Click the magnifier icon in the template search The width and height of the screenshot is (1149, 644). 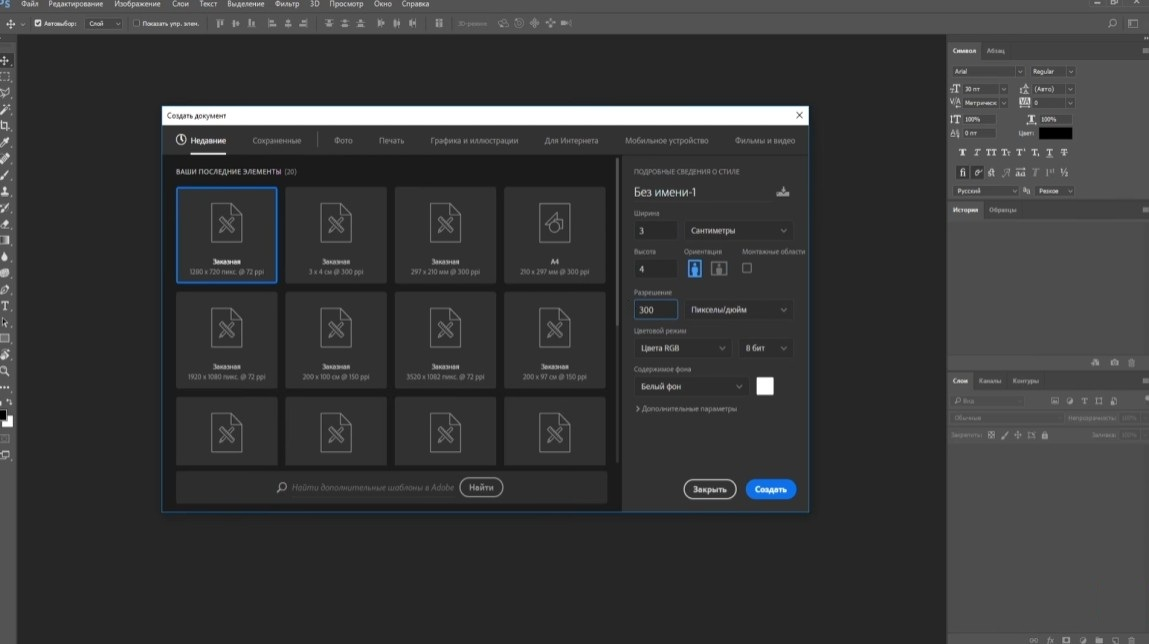(x=282, y=487)
